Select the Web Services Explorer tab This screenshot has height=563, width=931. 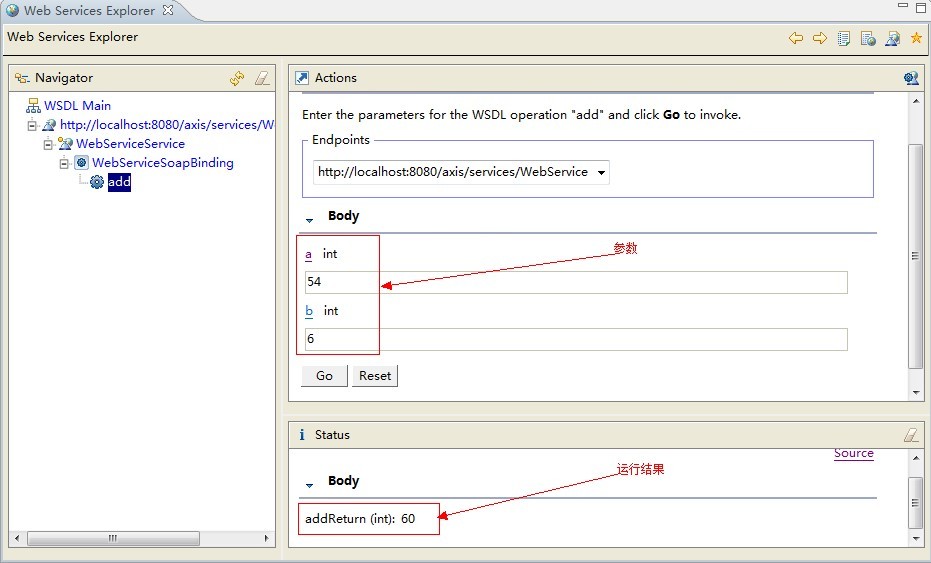point(89,11)
